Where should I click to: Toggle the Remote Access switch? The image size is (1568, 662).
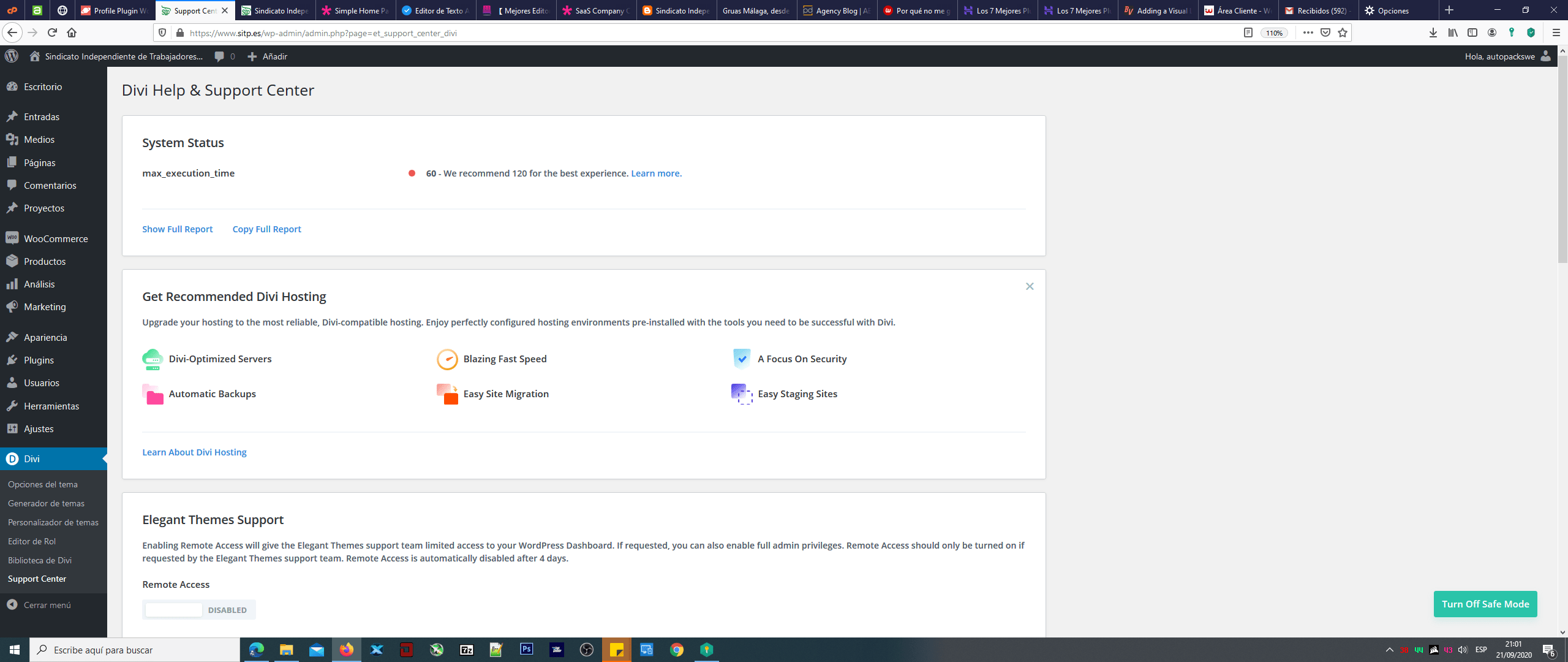(x=199, y=609)
